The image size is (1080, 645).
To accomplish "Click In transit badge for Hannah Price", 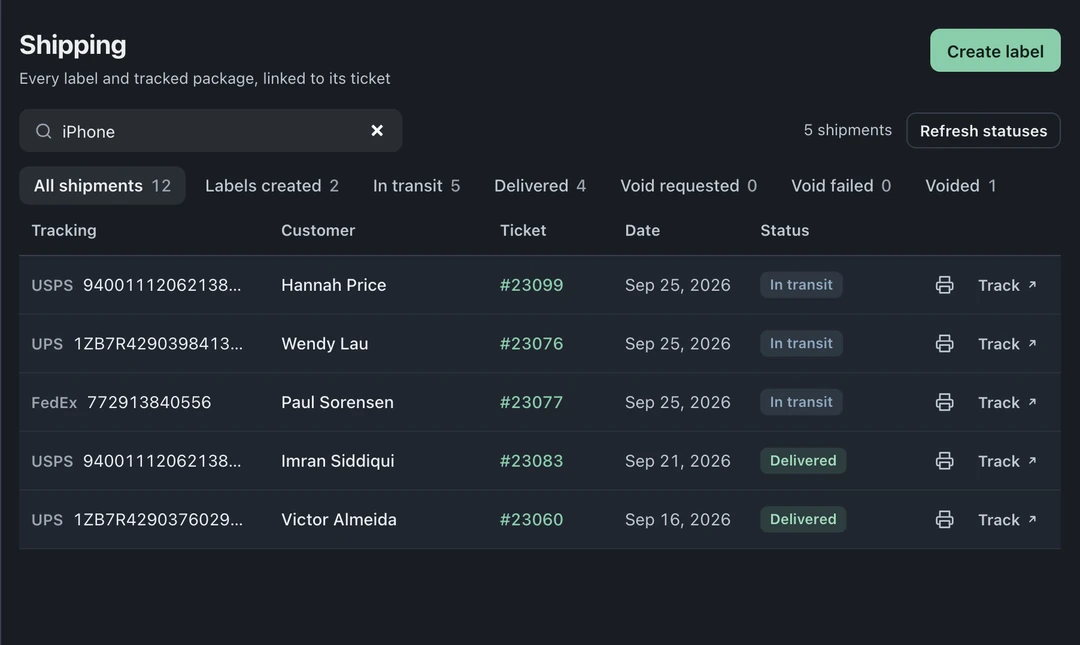I will coord(801,285).
